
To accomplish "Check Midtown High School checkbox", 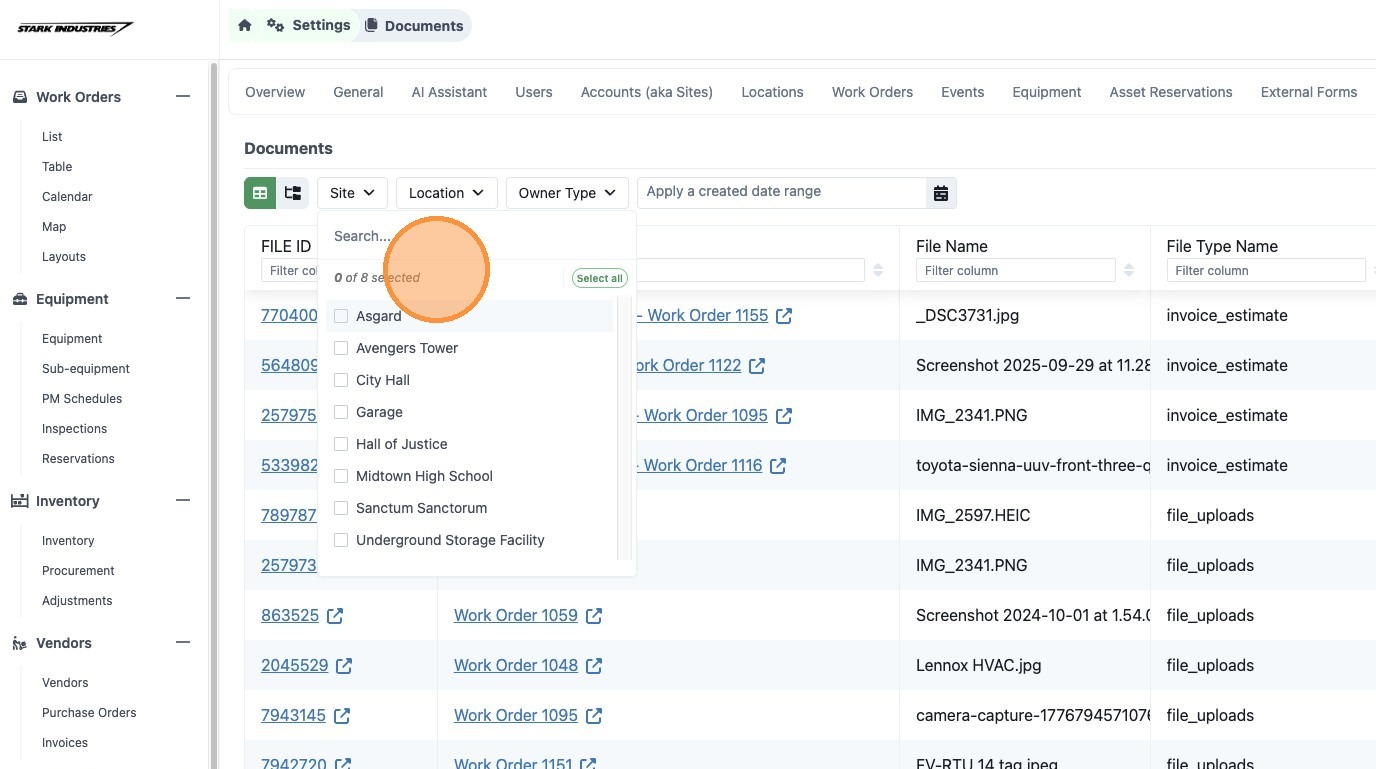I will tap(341, 476).
